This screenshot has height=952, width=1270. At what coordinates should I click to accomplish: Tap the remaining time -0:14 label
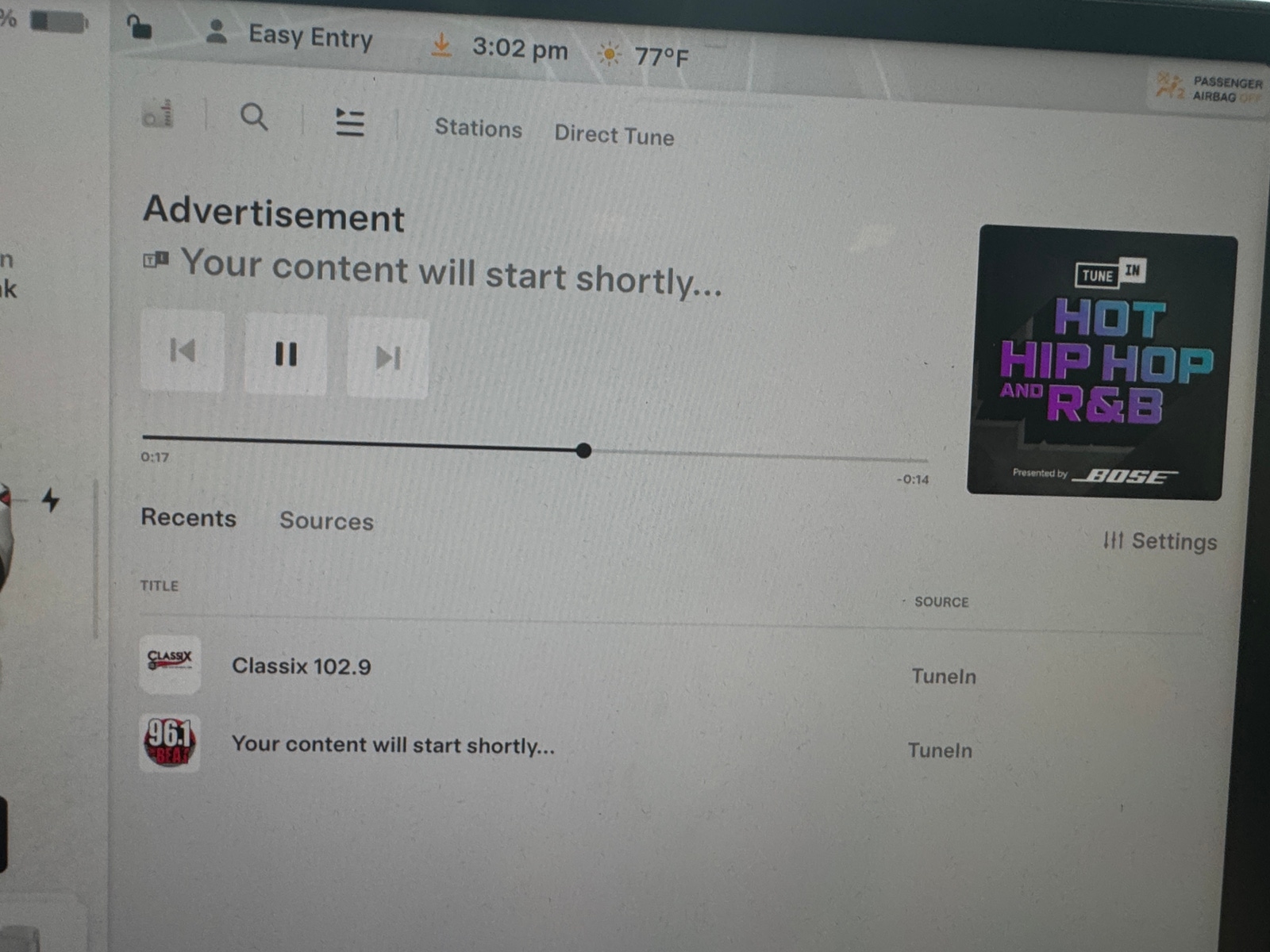pyautogui.click(x=913, y=479)
